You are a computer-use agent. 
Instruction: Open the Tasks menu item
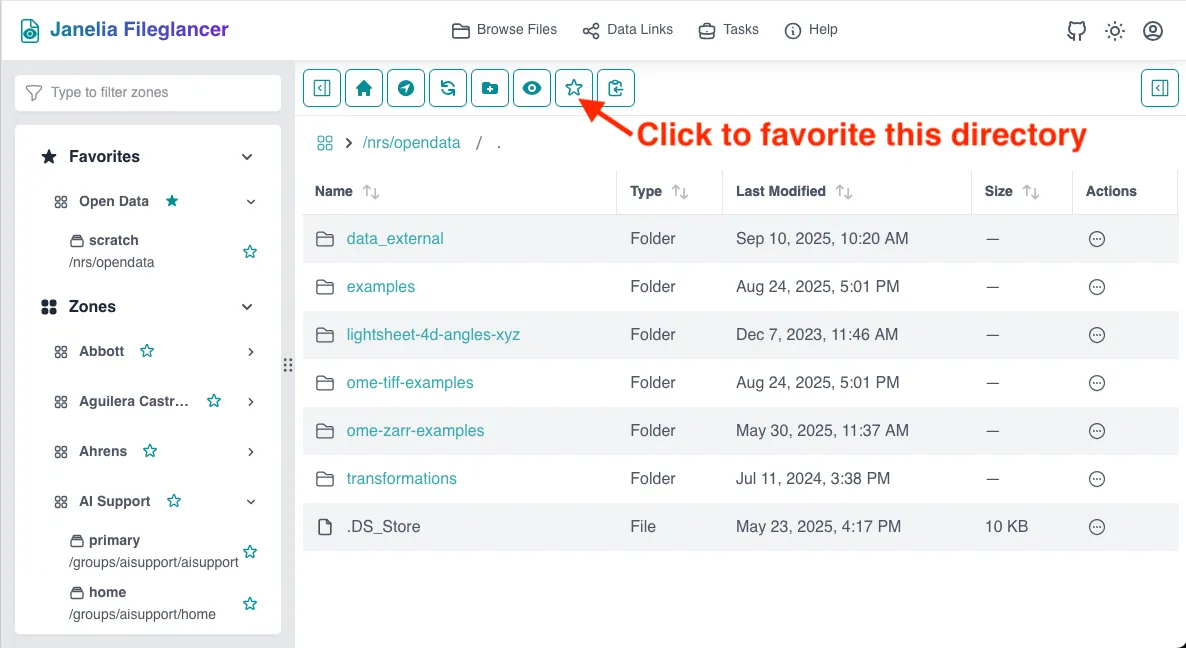(728, 30)
